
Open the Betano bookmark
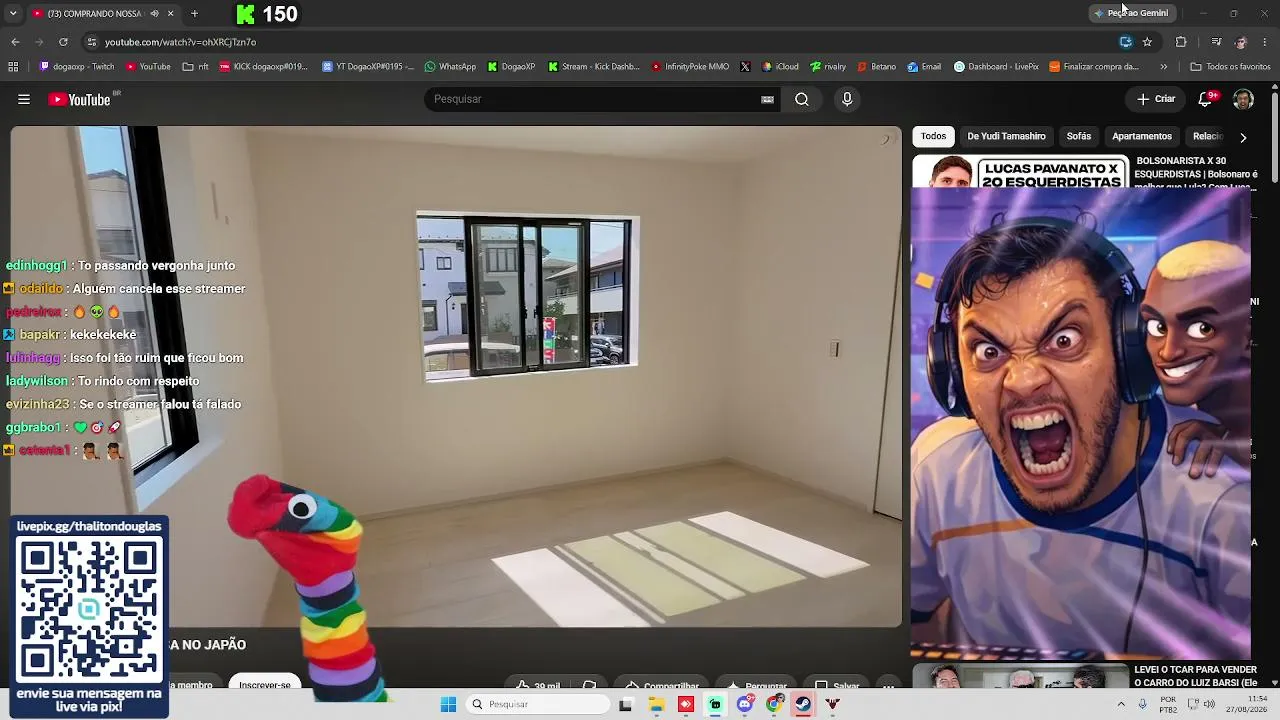(877, 67)
